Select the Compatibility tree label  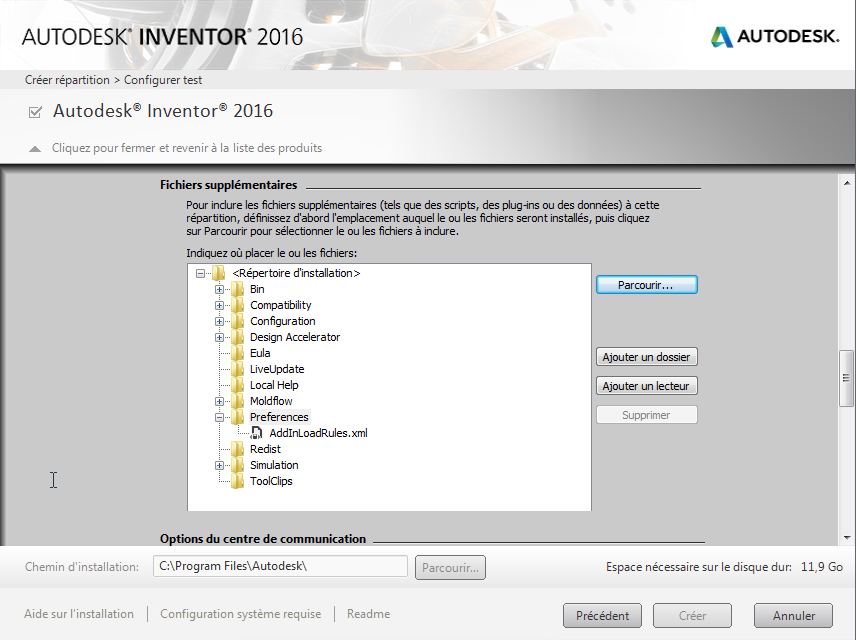pyautogui.click(x=281, y=305)
